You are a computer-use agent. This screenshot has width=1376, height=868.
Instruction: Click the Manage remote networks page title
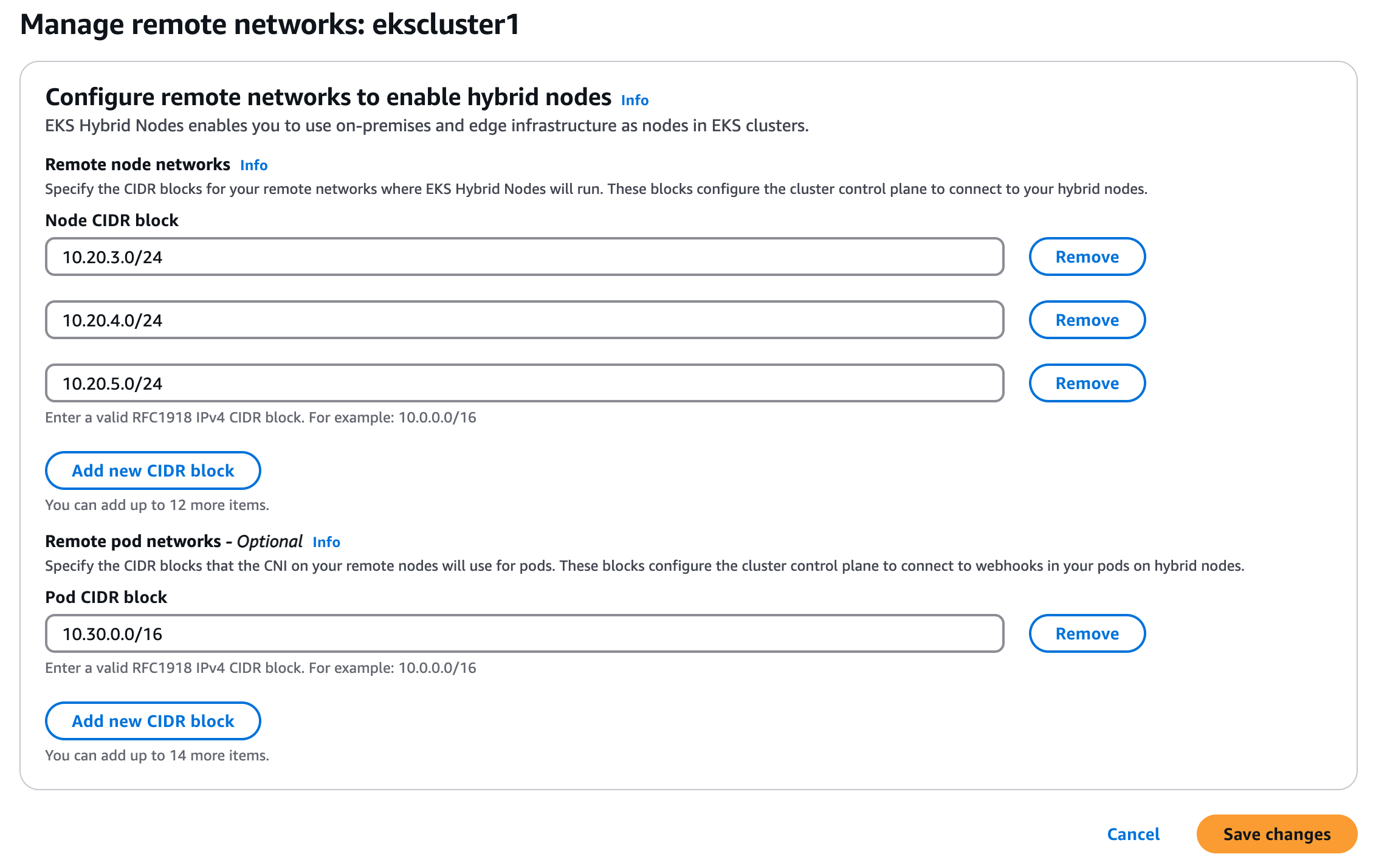click(x=270, y=25)
